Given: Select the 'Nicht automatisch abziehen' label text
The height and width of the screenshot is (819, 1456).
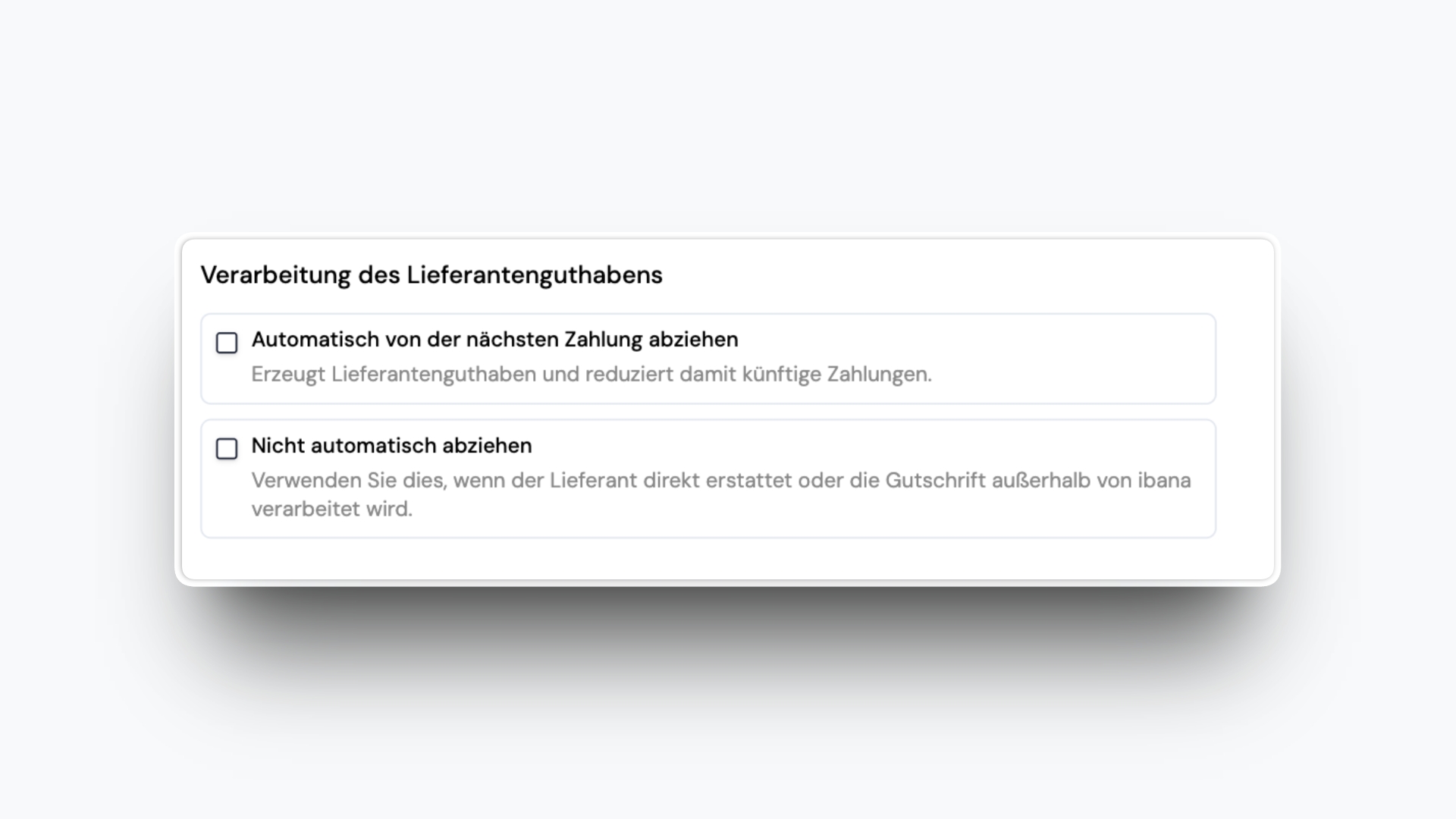Looking at the screenshot, I should pyautogui.click(x=391, y=446).
